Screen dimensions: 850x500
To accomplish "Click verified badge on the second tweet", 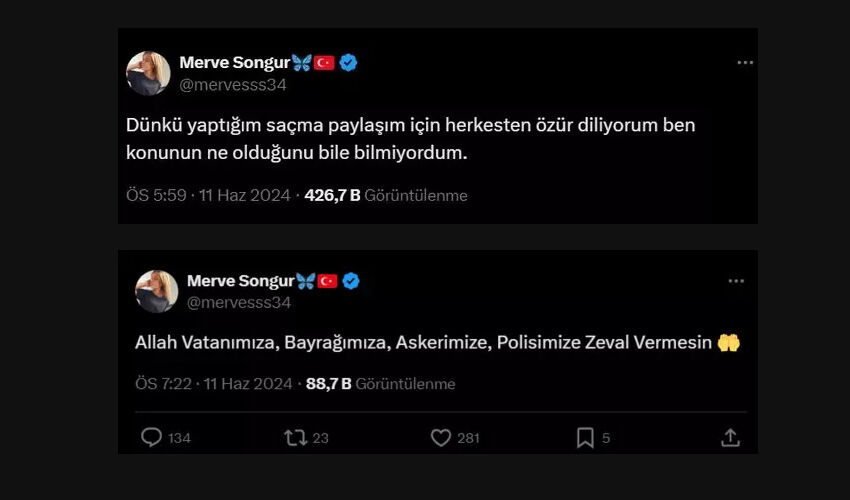I will click(351, 281).
